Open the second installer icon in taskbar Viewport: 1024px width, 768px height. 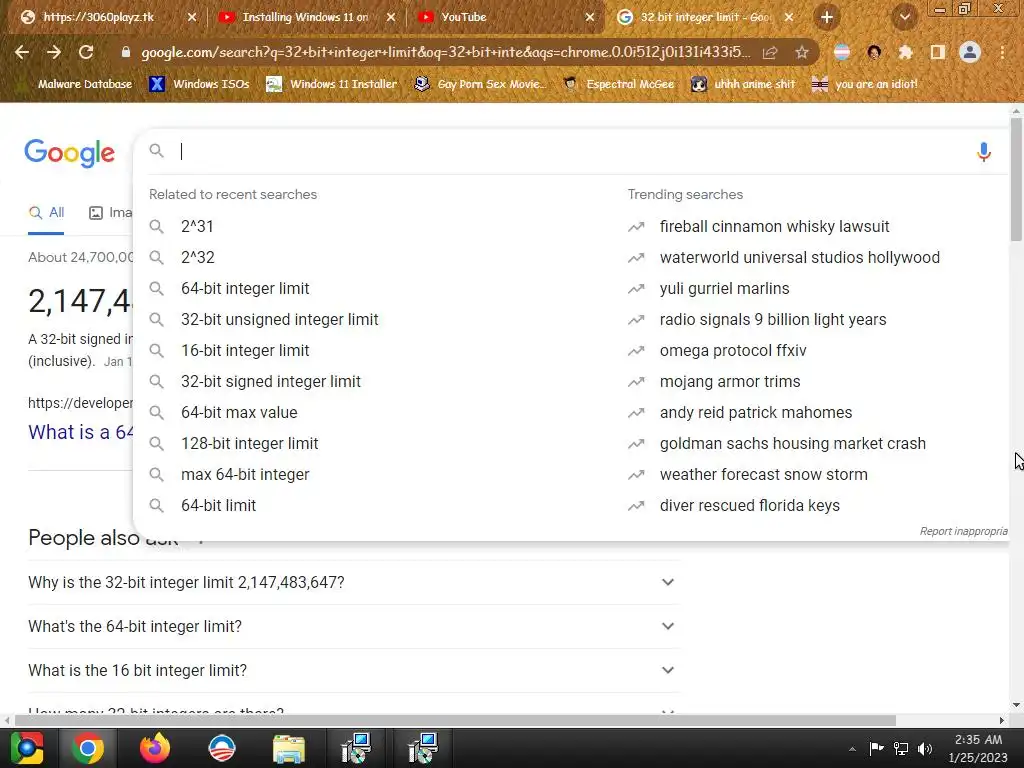423,748
